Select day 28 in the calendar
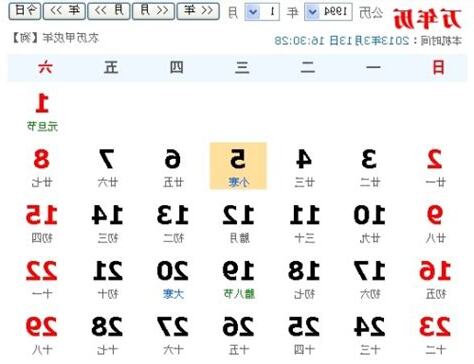The image size is (474, 364). coord(107,335)
